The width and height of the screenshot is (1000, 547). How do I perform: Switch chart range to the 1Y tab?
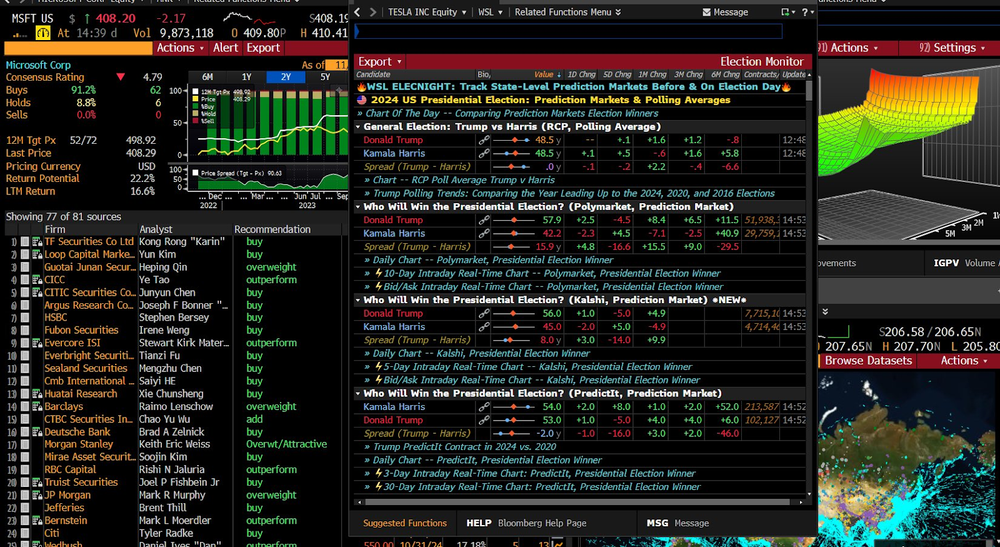coord(247,77)
